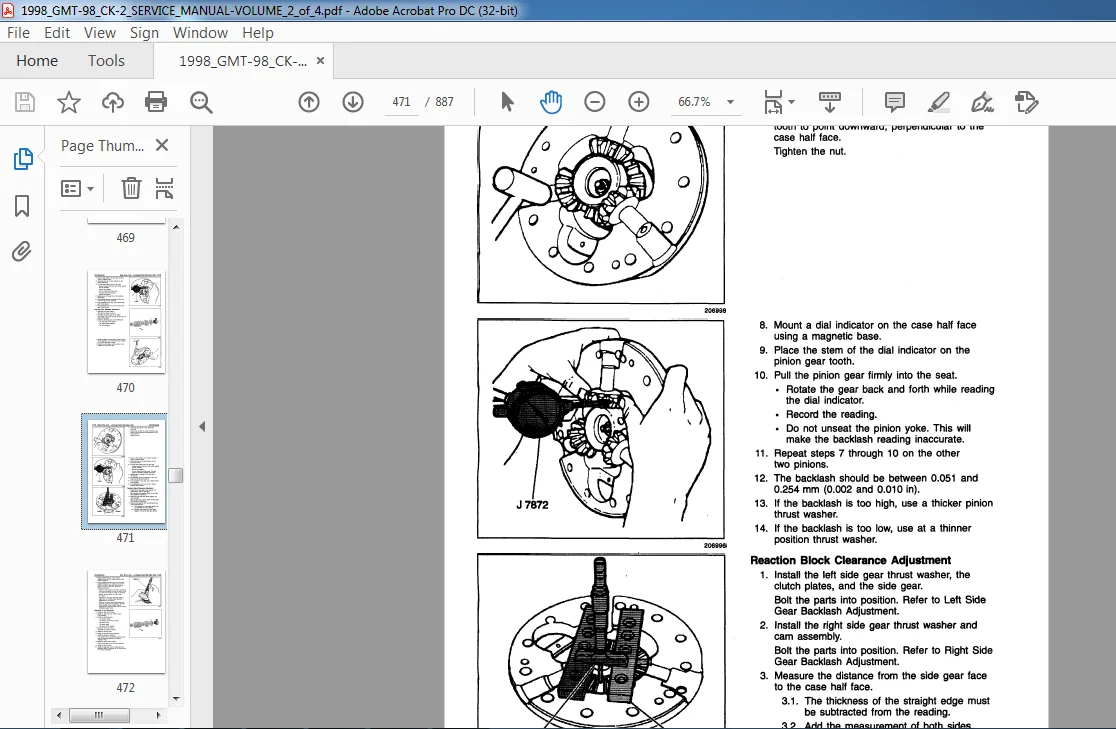Click the current page number field

point(401,102)
